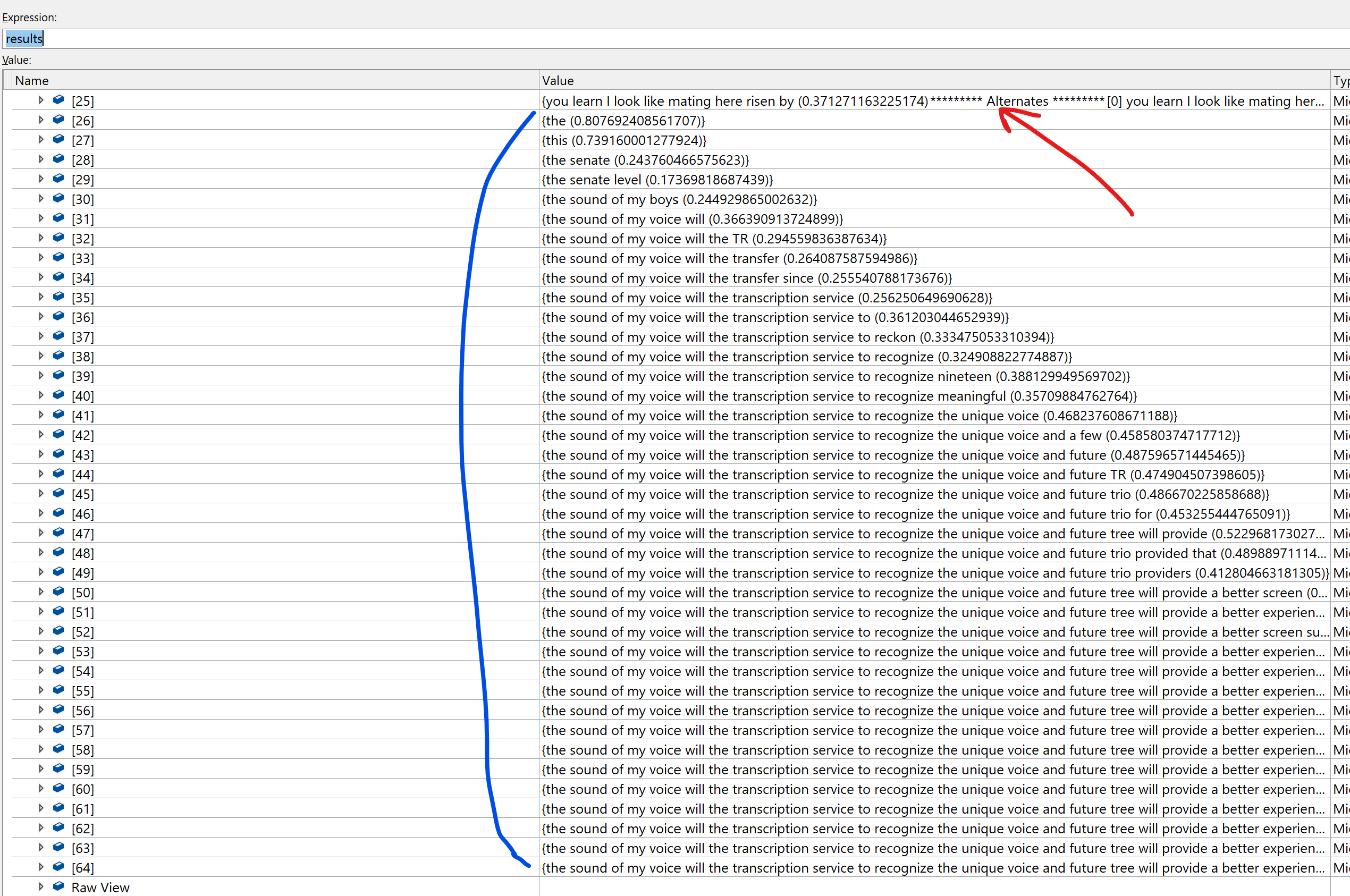Expand the [26] tree node

pos(41,120)
